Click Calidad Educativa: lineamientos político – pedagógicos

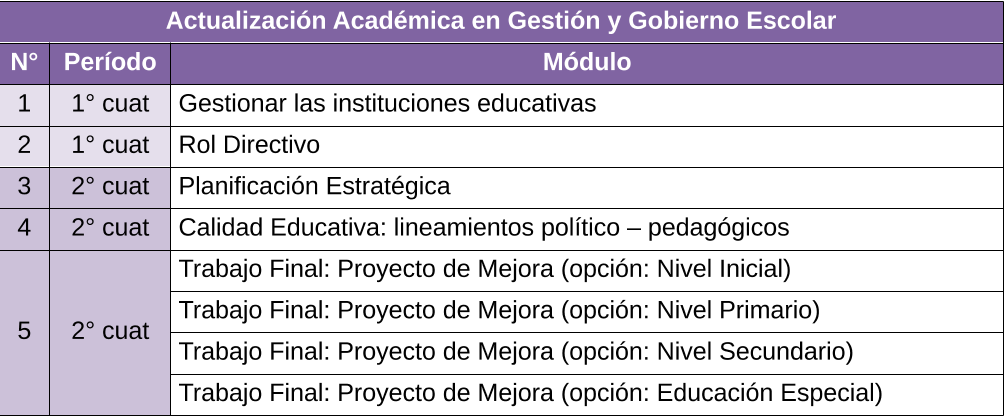(587, 229)
